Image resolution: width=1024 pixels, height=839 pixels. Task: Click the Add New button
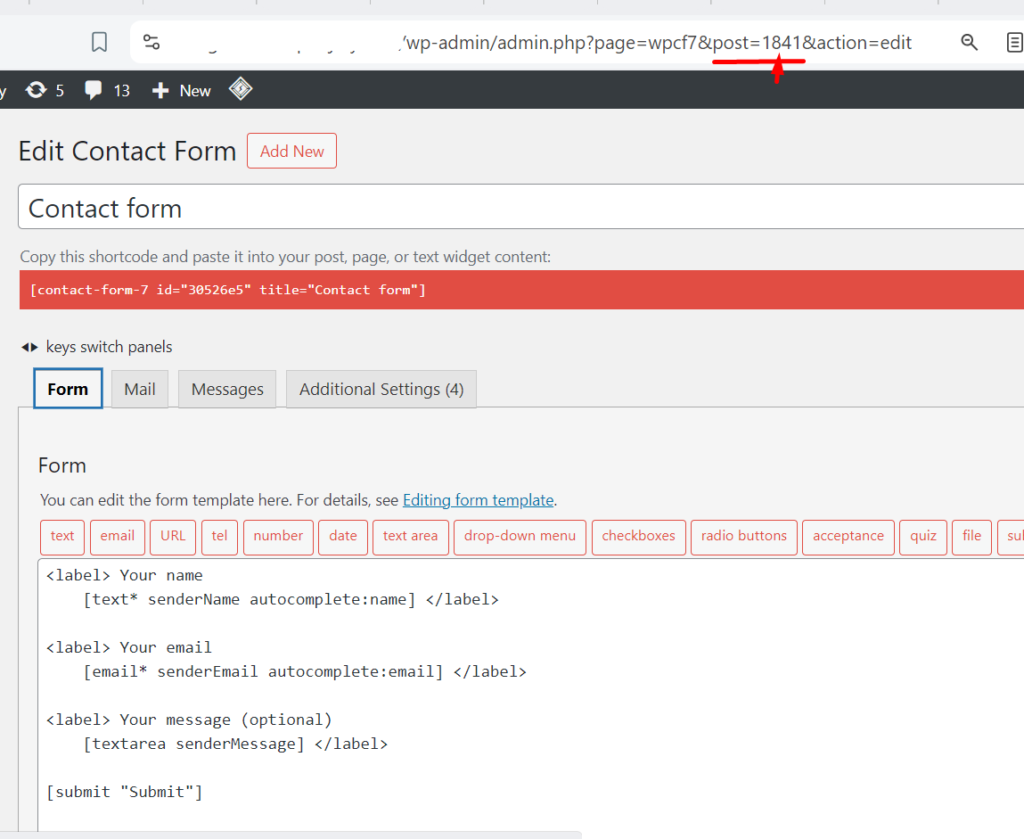pyautogui.click(x=292, y=151)
